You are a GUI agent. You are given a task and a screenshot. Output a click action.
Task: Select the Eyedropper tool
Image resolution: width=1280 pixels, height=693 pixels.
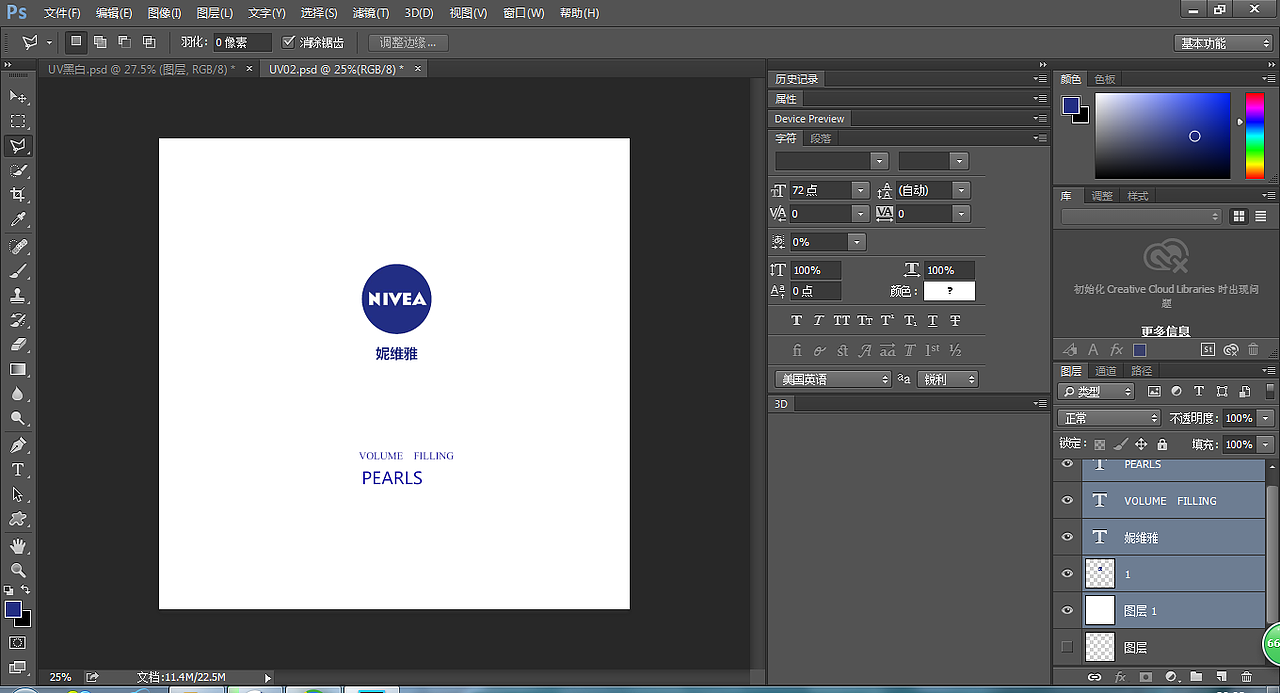[x=18, y=220]
